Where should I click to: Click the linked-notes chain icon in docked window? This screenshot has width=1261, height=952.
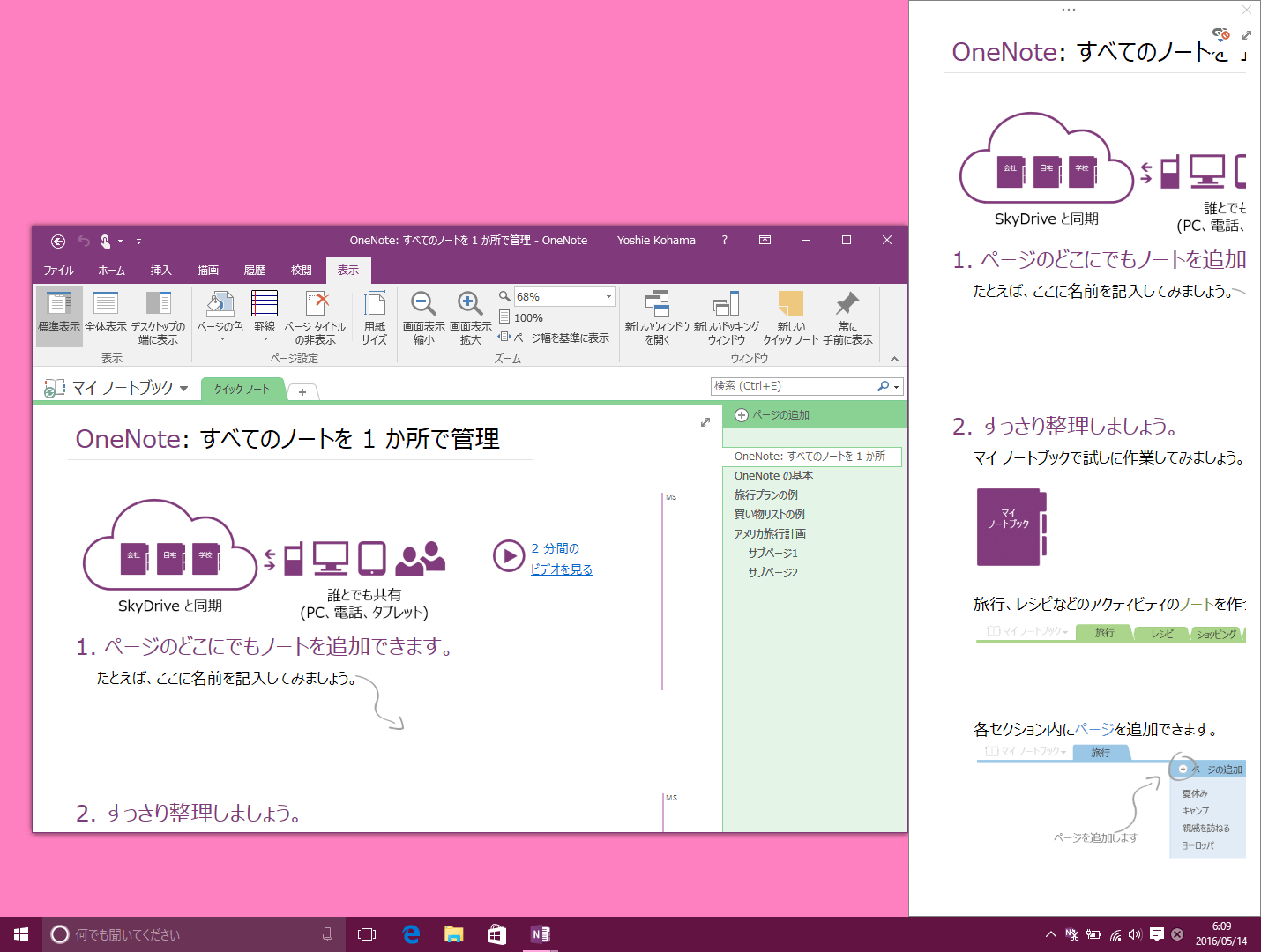(x=1221, y=34)
